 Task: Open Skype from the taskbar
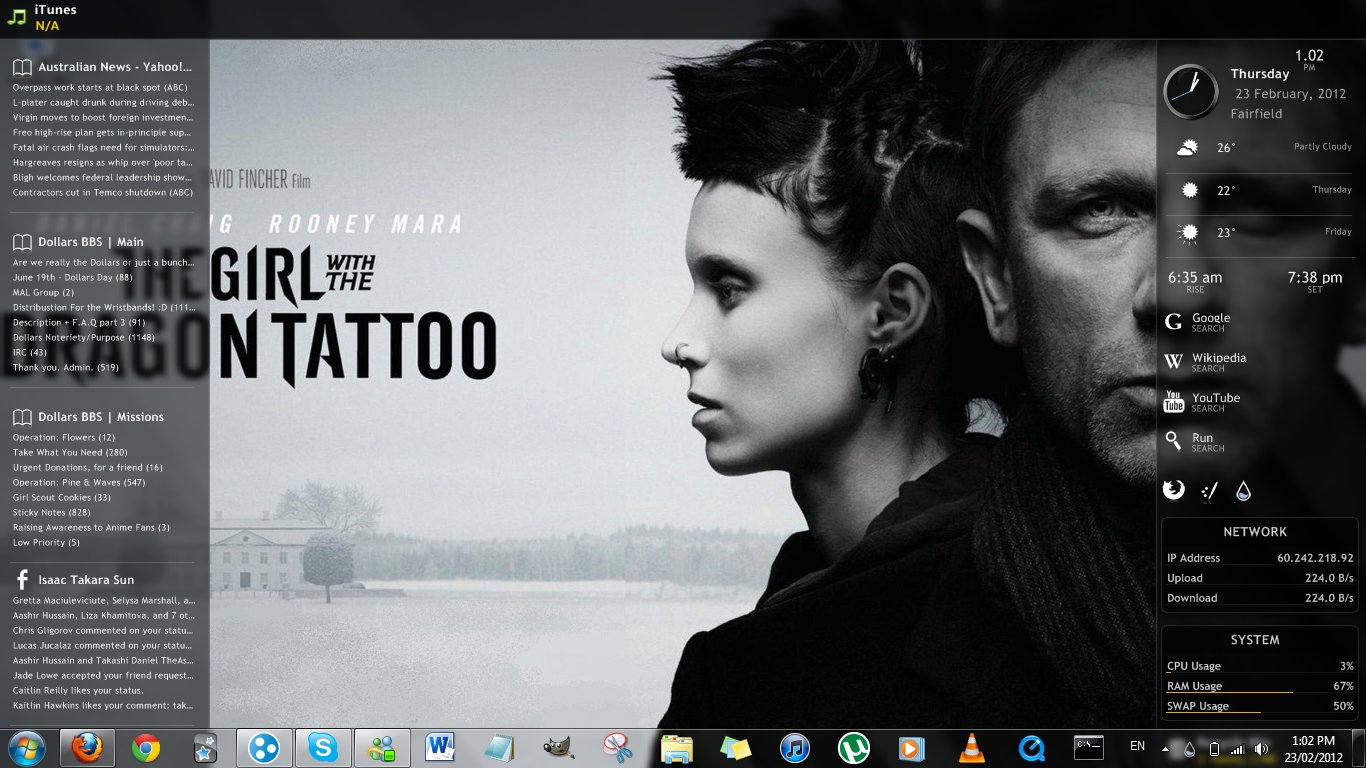(323, 747)
